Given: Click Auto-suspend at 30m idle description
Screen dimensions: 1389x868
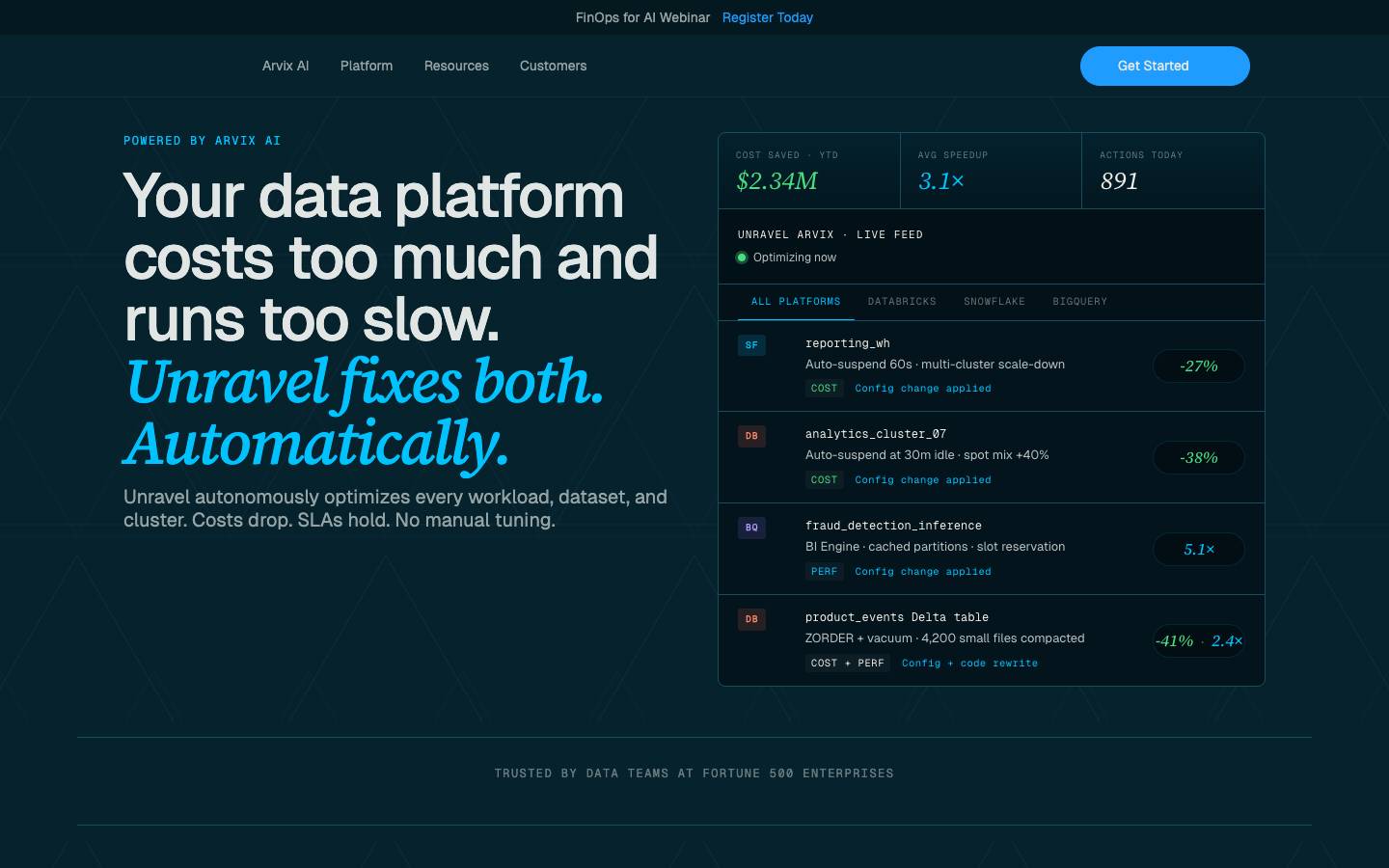Looking at the screenshot, I should [x=927, y=455].
